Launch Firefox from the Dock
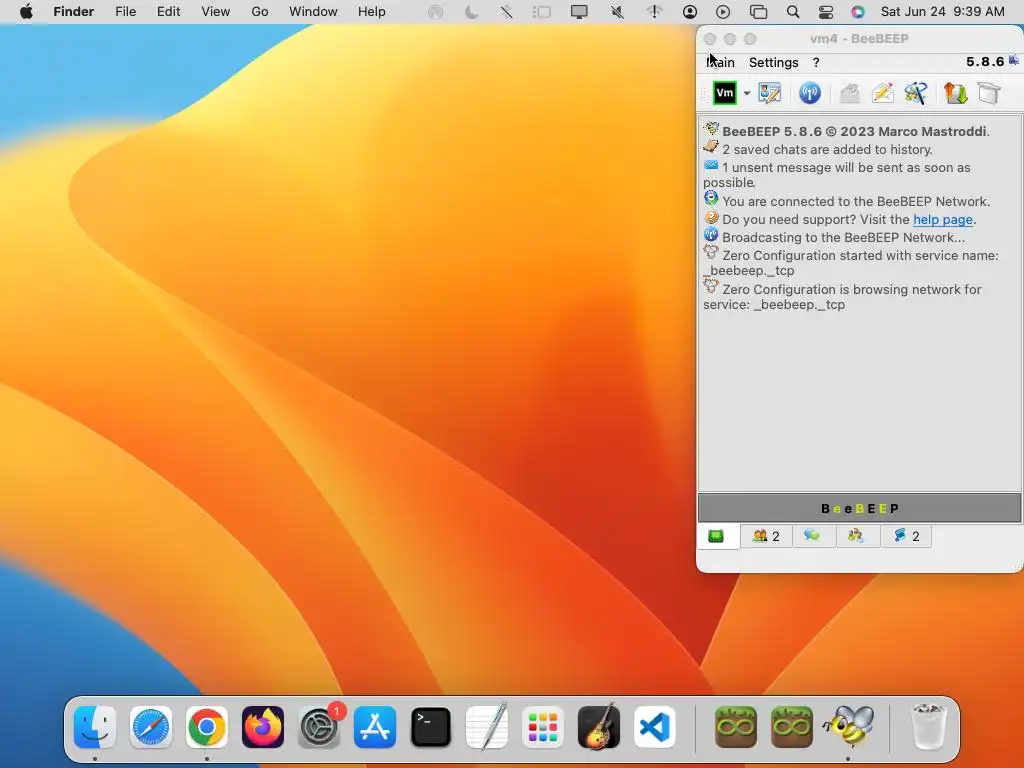 coord(263,727)
